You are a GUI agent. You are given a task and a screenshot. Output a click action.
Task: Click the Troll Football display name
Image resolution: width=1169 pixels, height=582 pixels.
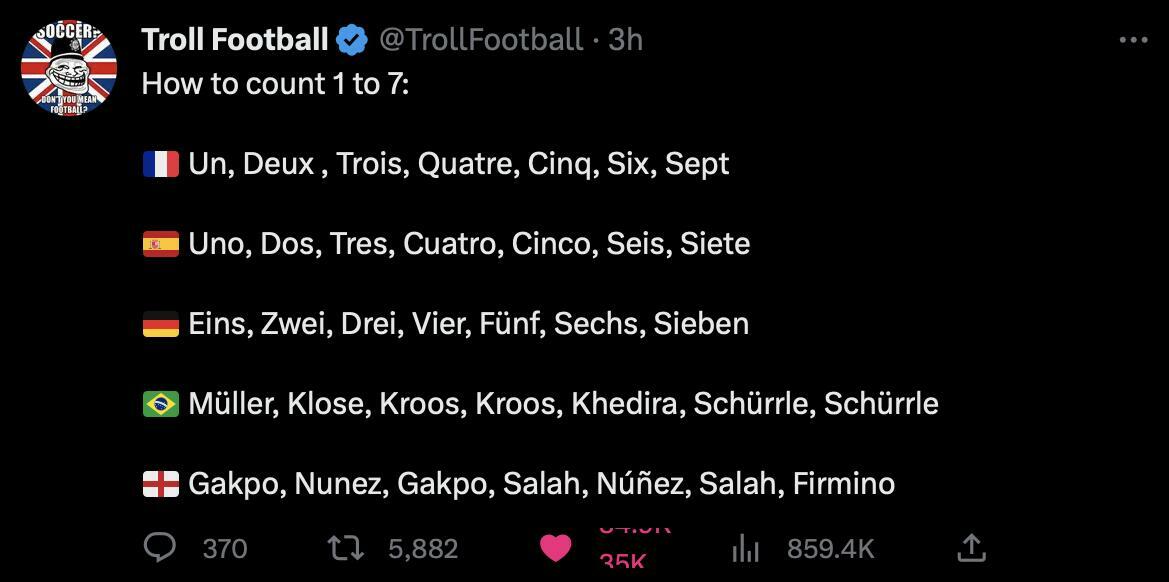tap(235, 40)
